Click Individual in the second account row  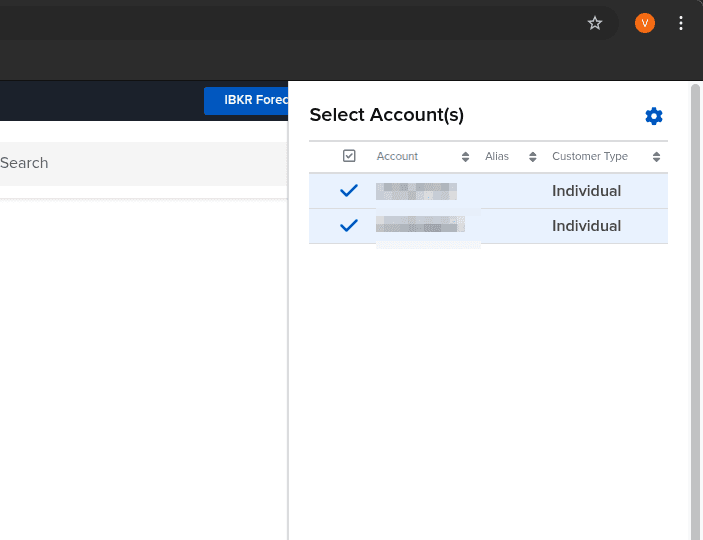point(586,226)
